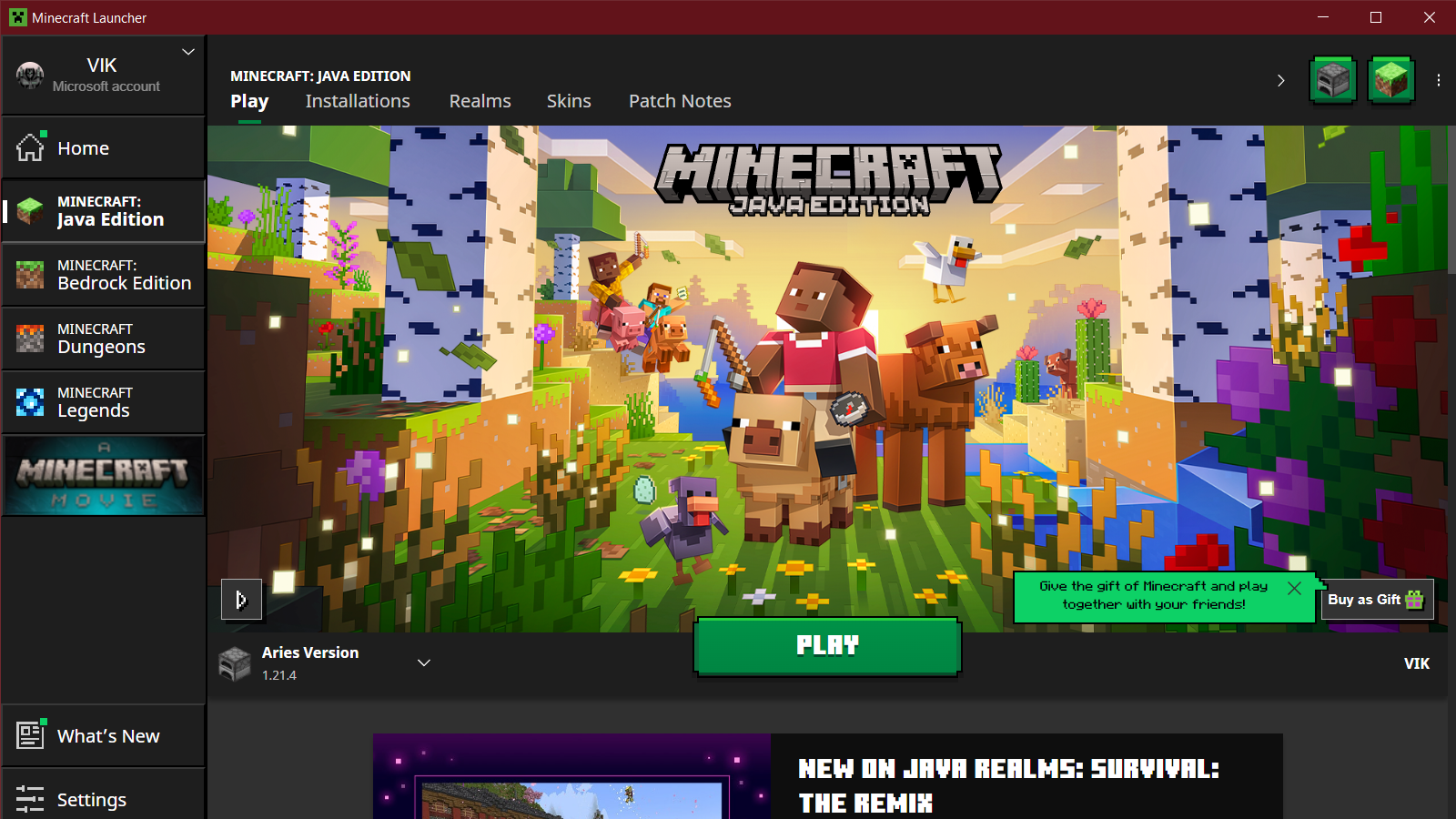Switch to the Patch Notes tab
Viewport: 1456px width, 819px height.
click(x=680, y=101)
